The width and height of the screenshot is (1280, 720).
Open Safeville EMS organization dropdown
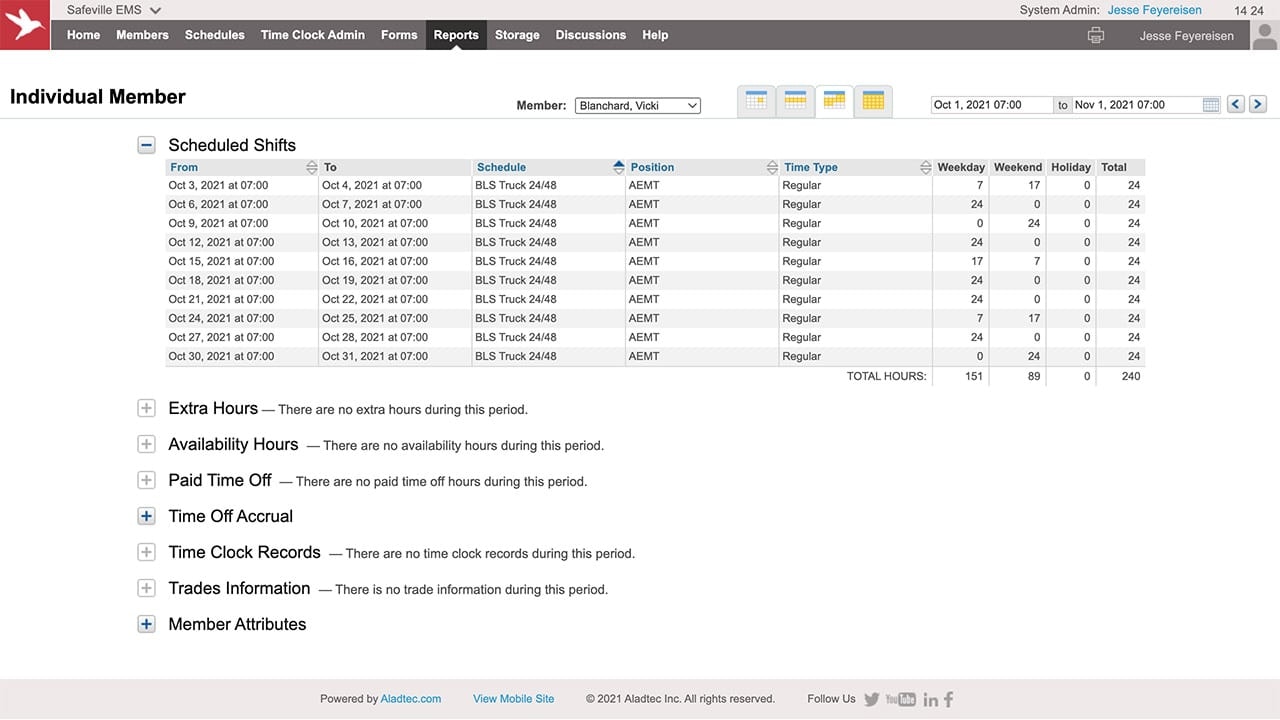pyautogui.click(x=113, y=10)
